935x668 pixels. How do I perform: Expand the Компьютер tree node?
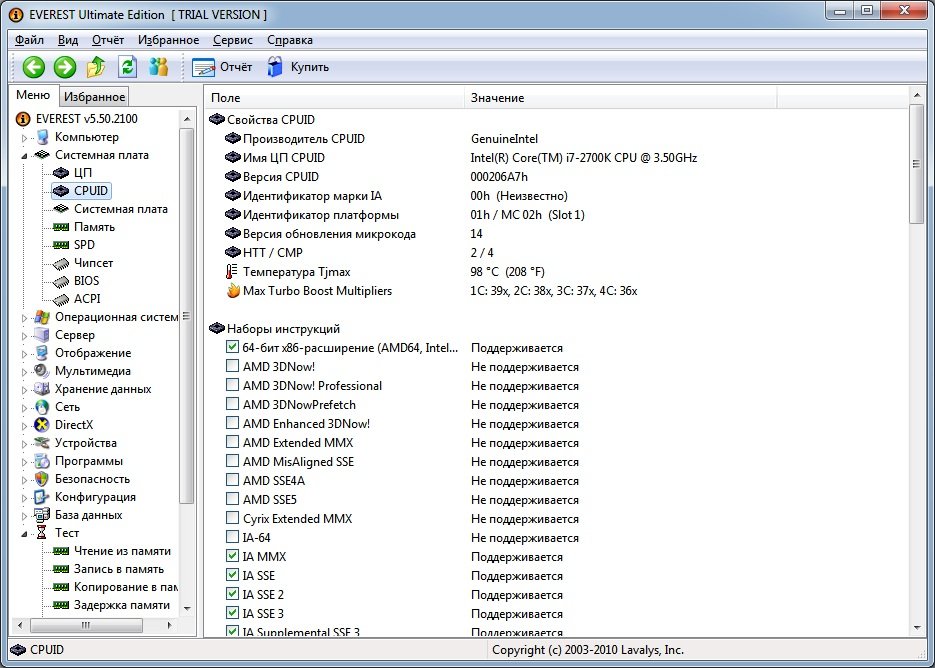click(25, 138)
